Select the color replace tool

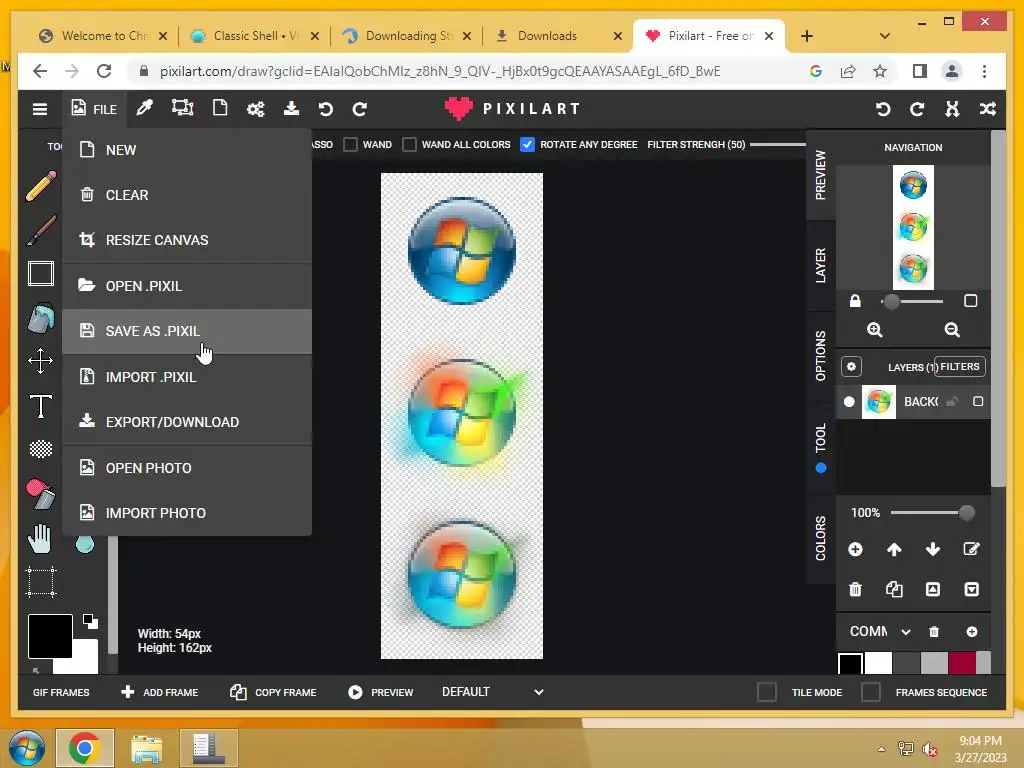click(40, 494)
